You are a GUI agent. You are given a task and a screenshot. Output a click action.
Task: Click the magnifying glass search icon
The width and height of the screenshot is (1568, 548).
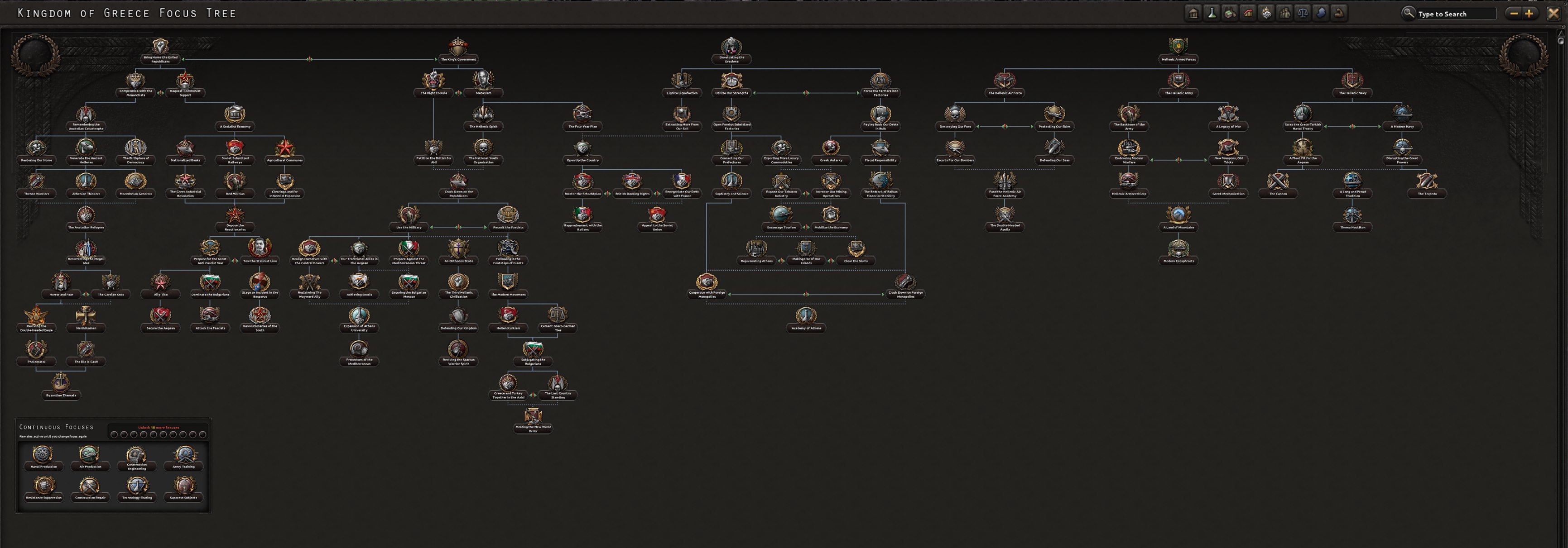(1408, 13)
